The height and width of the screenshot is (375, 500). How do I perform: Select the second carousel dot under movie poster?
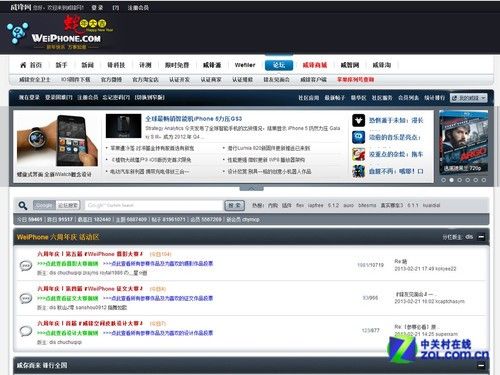[x=451, y=180]
